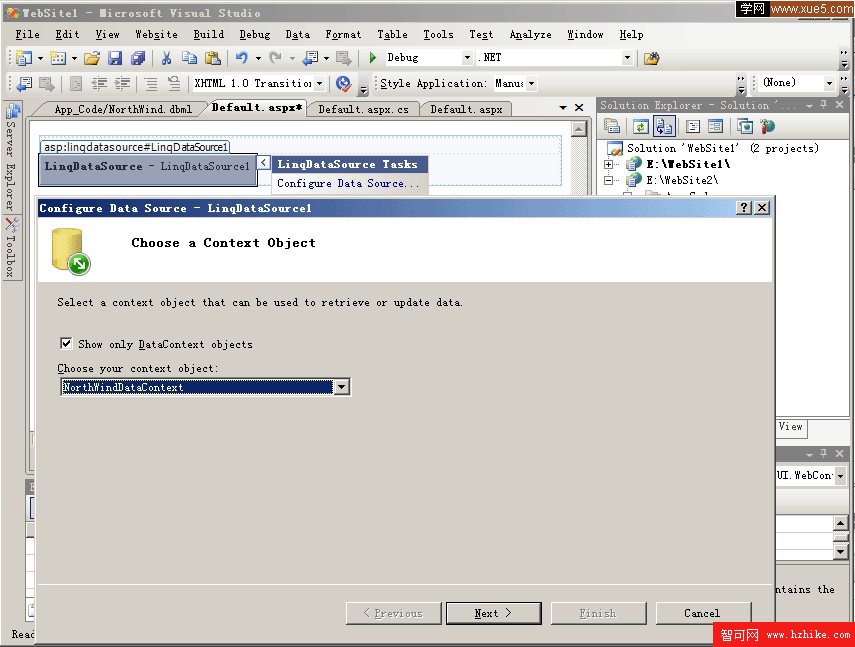Click the Cancel button in wizard

click(703, 613)
